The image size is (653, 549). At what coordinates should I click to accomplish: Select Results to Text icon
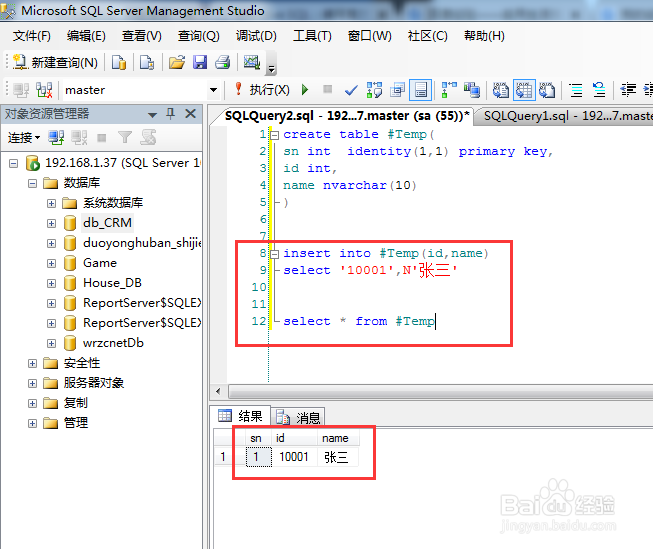click(x=501, y=90)
